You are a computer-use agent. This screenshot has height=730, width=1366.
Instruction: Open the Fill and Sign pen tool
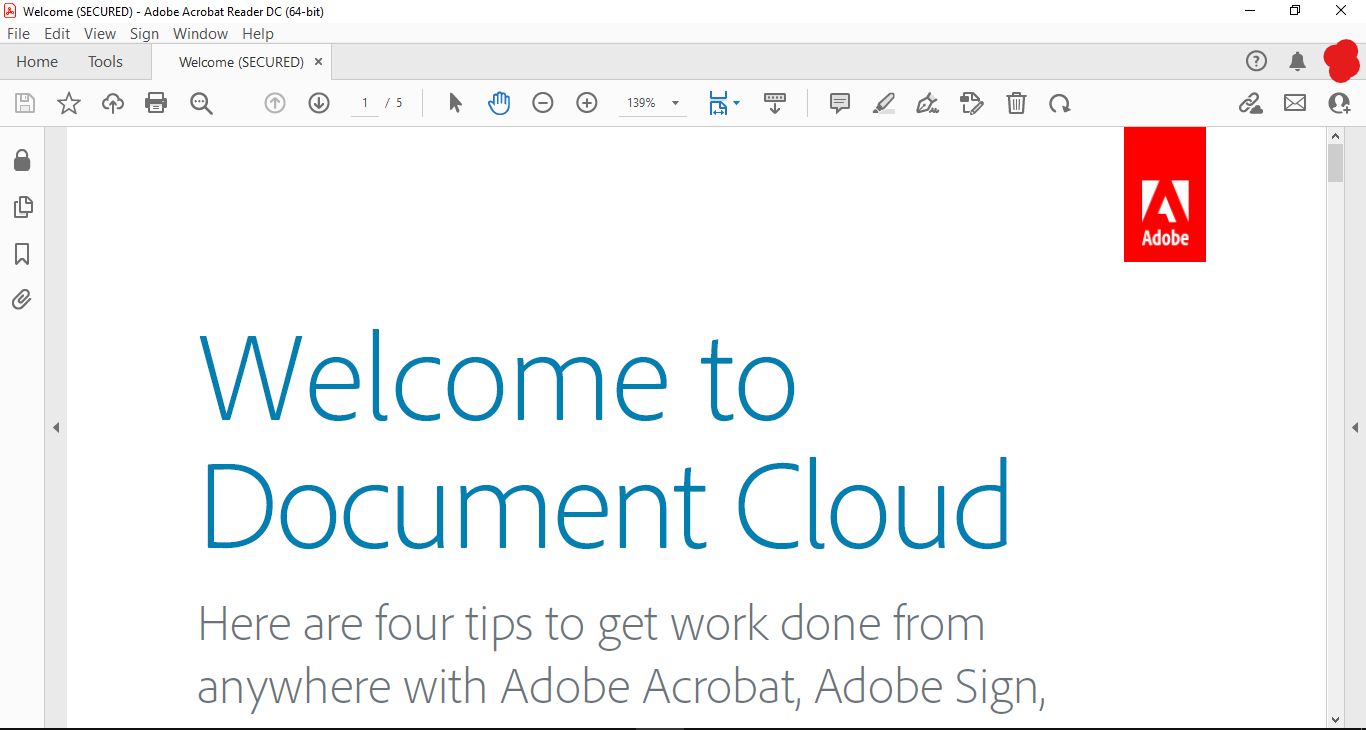pyautogui.click(x=928, y=103)
